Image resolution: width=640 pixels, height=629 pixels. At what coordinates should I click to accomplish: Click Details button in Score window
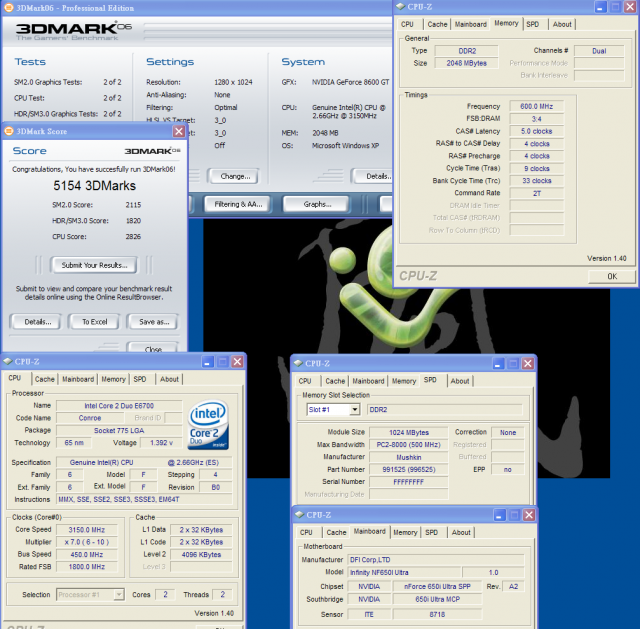tap(38, 322)
